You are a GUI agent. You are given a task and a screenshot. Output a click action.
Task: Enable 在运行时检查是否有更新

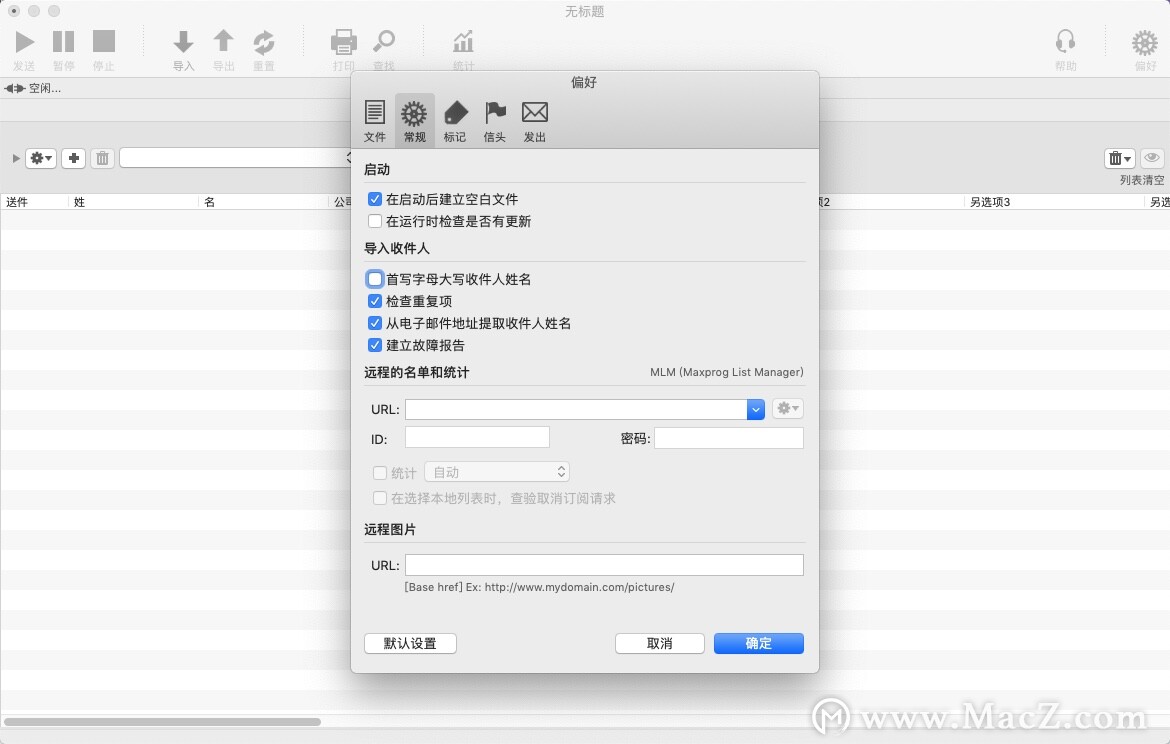click(375, 221)
